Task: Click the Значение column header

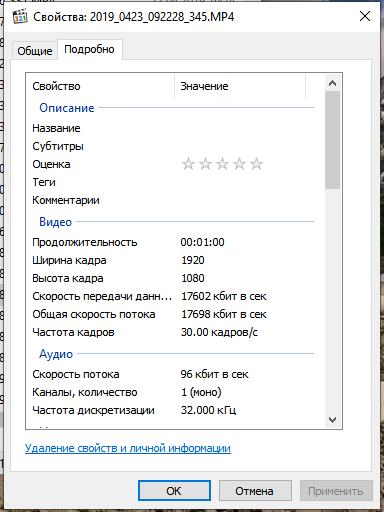Action: click(x=240, y=86)
